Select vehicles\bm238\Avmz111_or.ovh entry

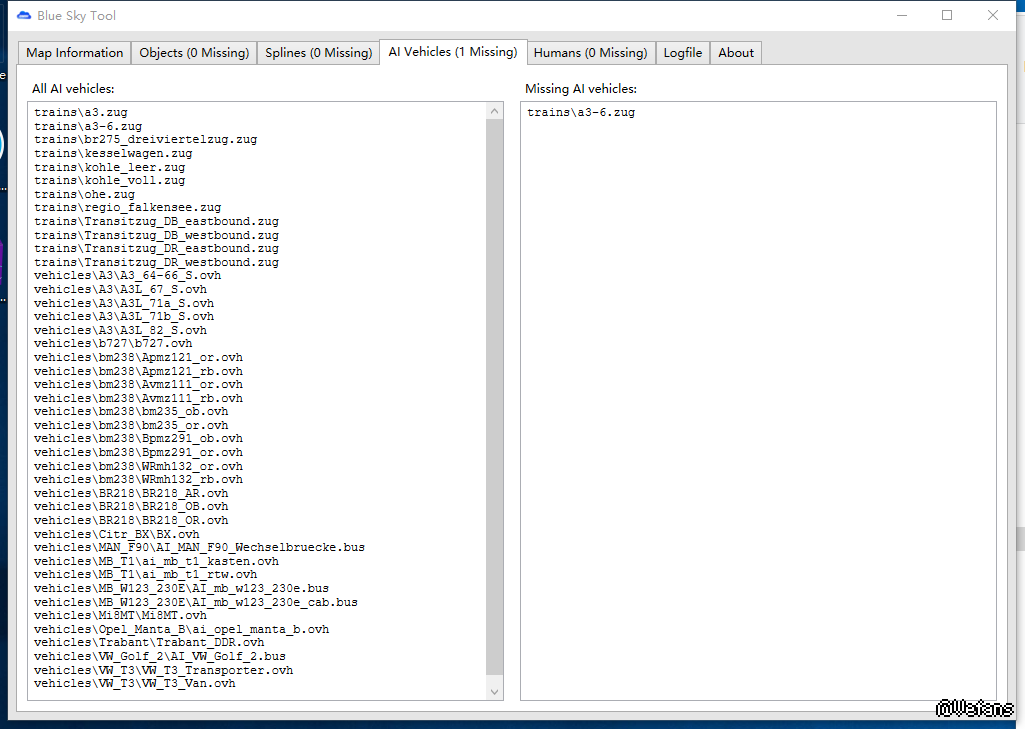point(139,384)
